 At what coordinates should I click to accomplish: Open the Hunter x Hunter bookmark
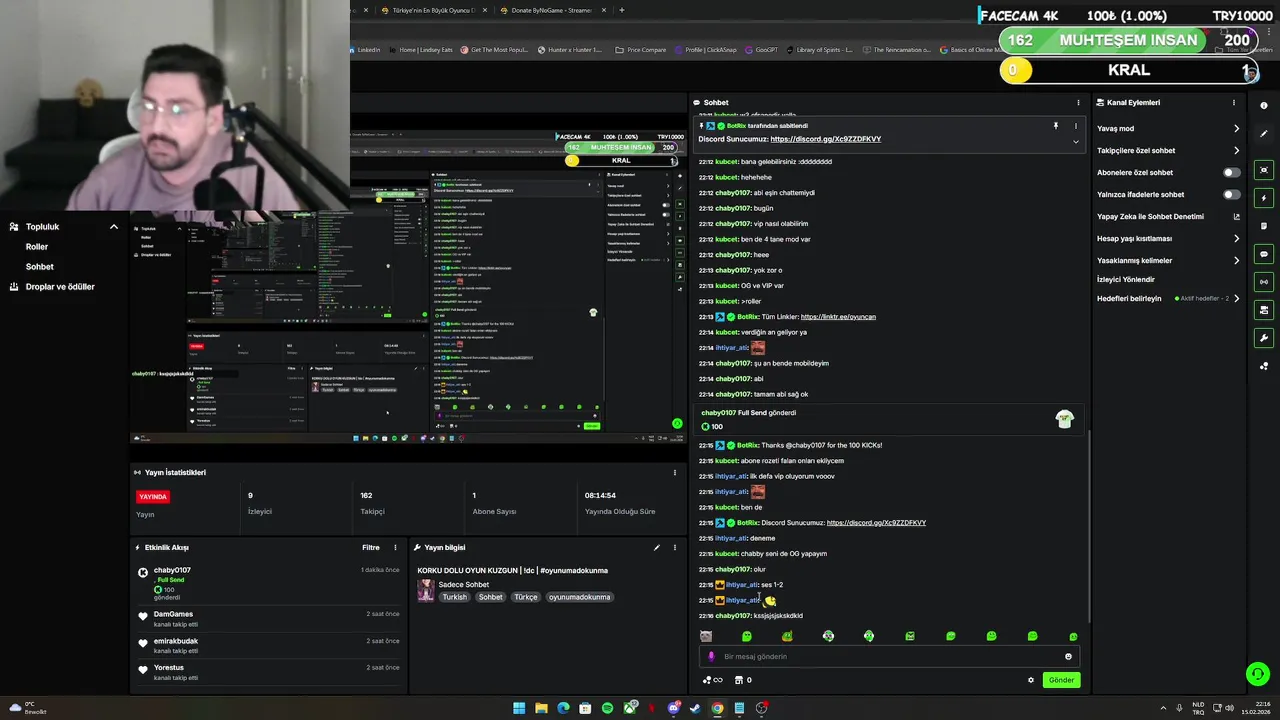(x=570, y=49)
